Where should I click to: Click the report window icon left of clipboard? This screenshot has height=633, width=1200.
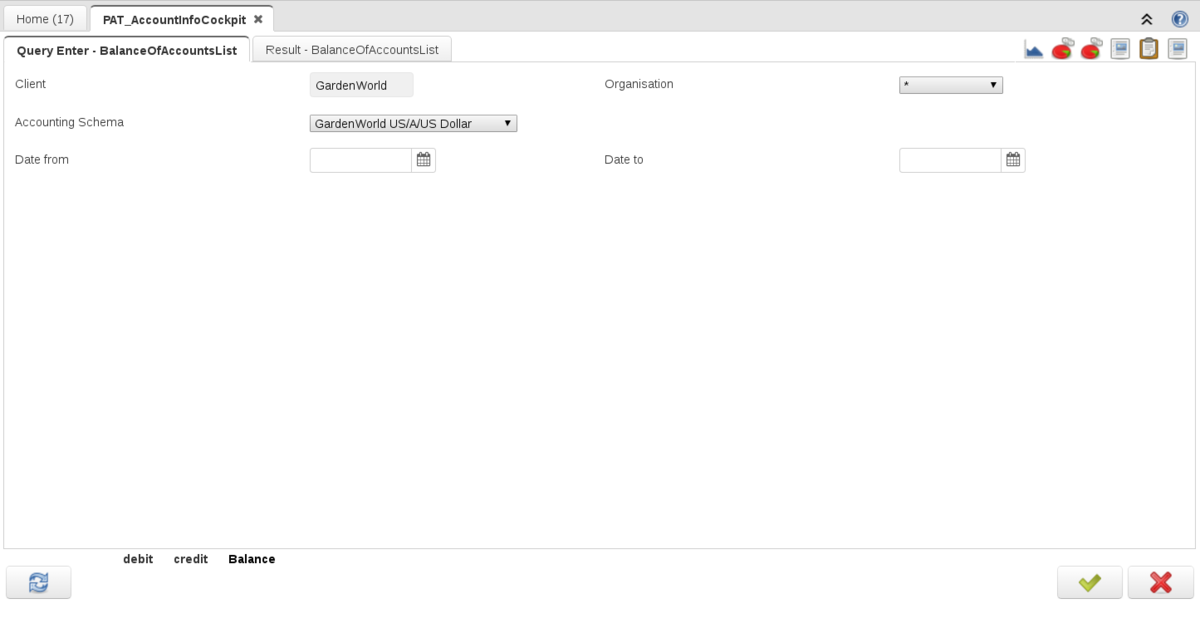[1120, 49]
